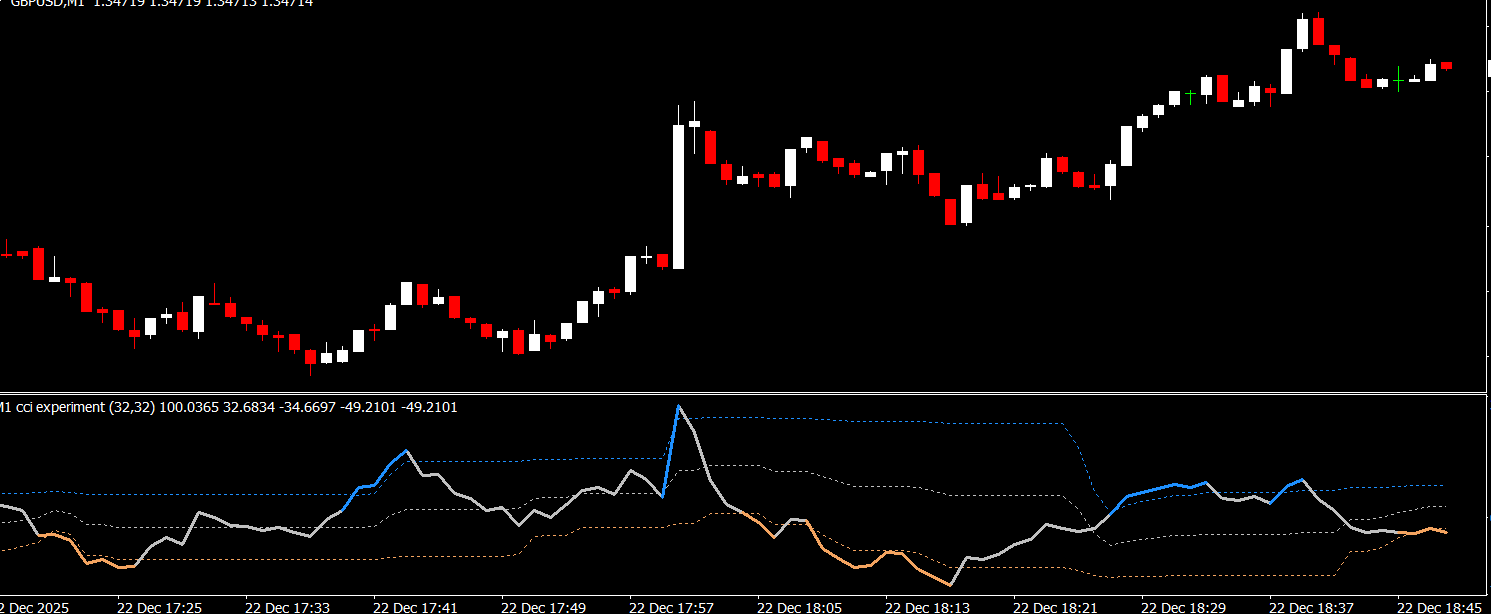Select the lowest gray trough of the CCI line

pos(951,586)
